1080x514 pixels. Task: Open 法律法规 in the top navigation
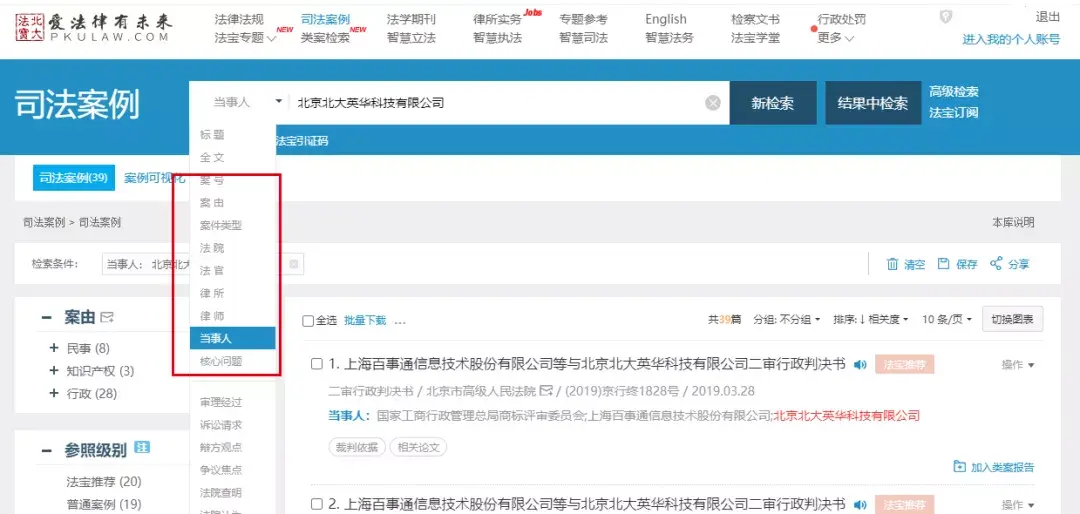pos(239,19)
